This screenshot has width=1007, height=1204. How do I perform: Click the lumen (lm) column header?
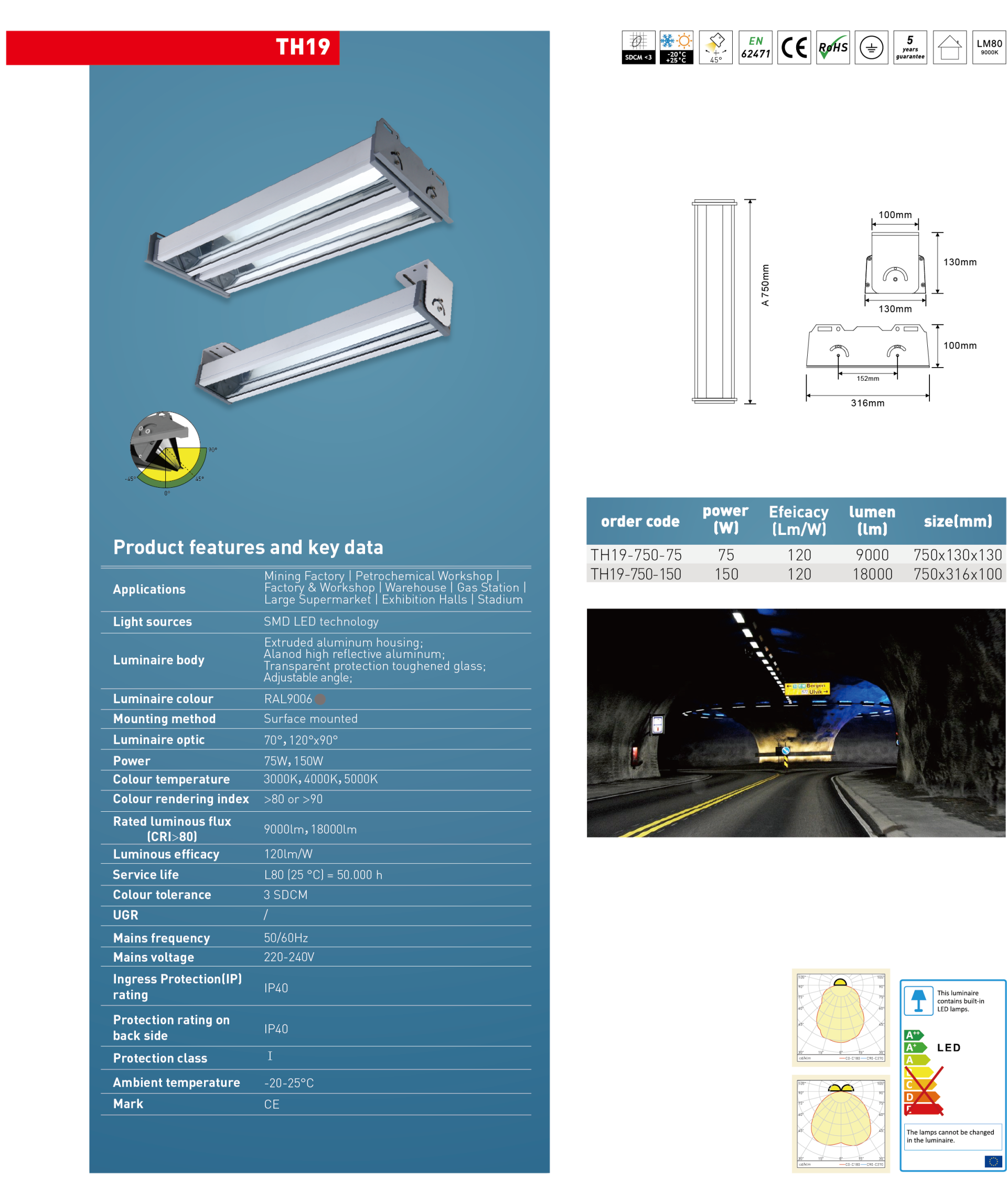click(x=872, y=521)
